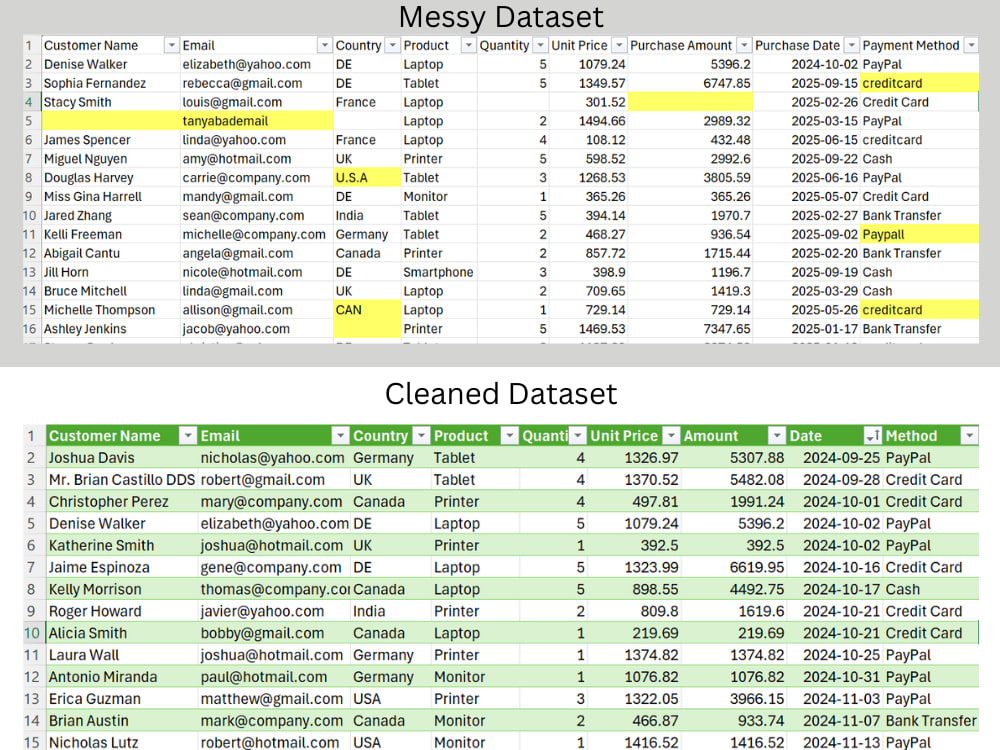This screenshot has height=750, width=1000.
Task: Select 'carrie@company.com' email cell
Action: click(x=256, y=178)
